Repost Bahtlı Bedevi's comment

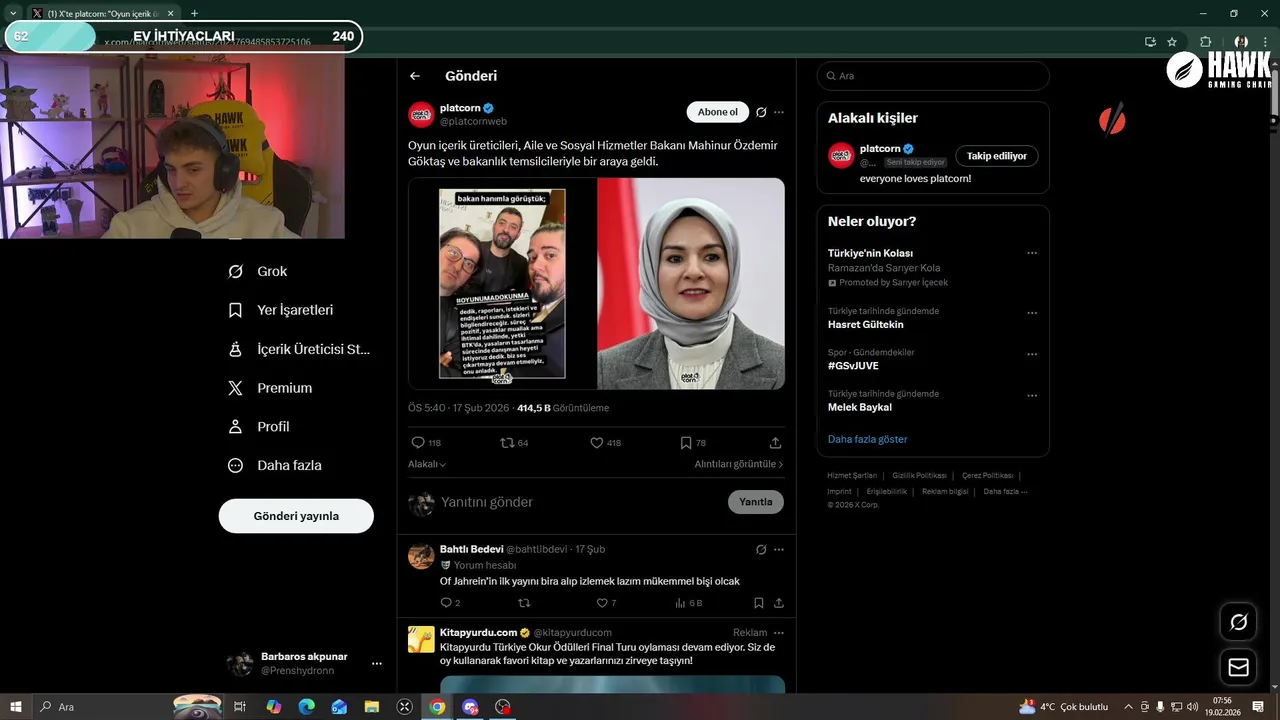coord(524,603)
